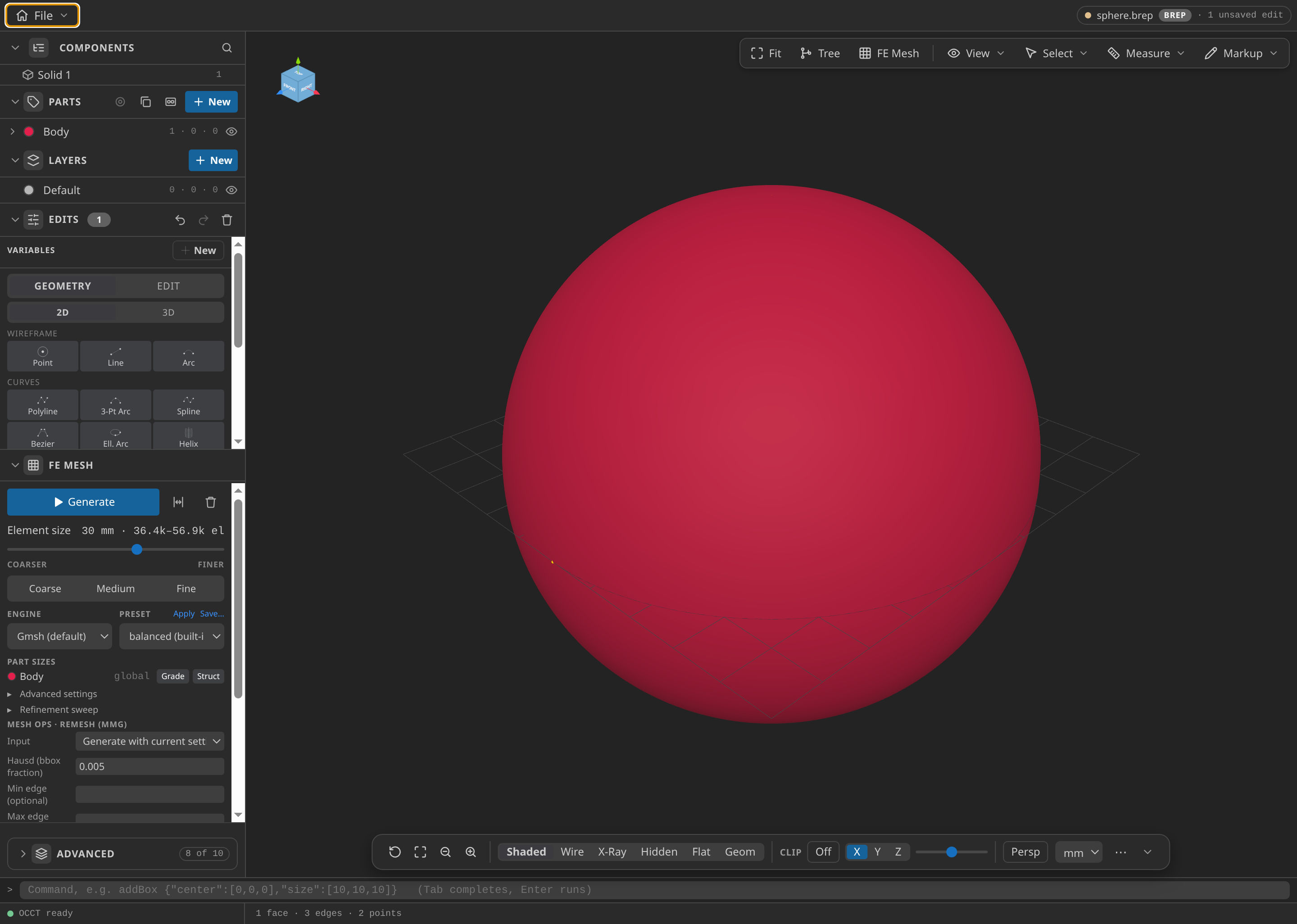Select the Polyline curve tool
The width and height of the screenshot is (1297, 924).
coord(43,405)
